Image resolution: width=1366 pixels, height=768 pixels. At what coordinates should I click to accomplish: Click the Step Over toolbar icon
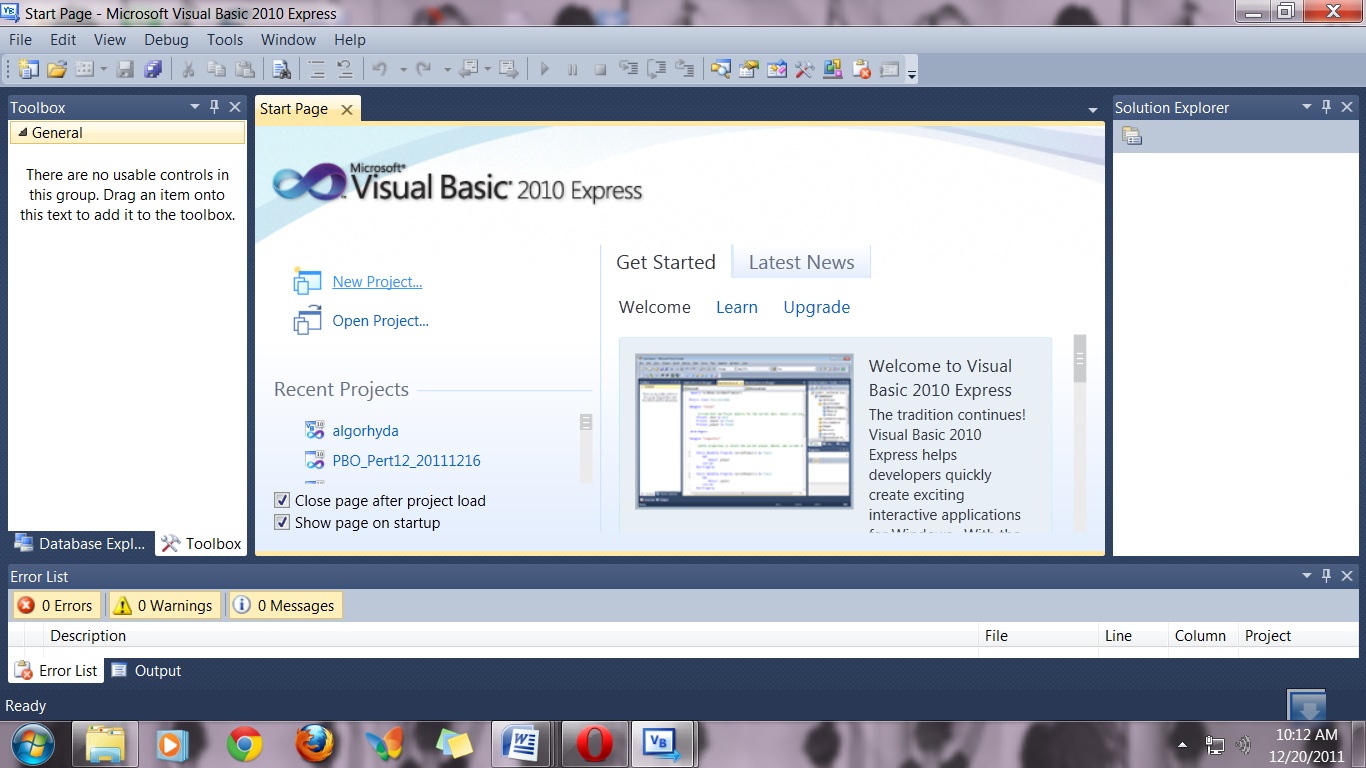tap(656, 69)
